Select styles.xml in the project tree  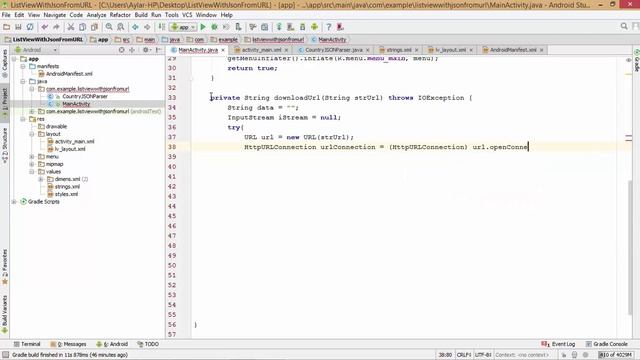(66, 194)
